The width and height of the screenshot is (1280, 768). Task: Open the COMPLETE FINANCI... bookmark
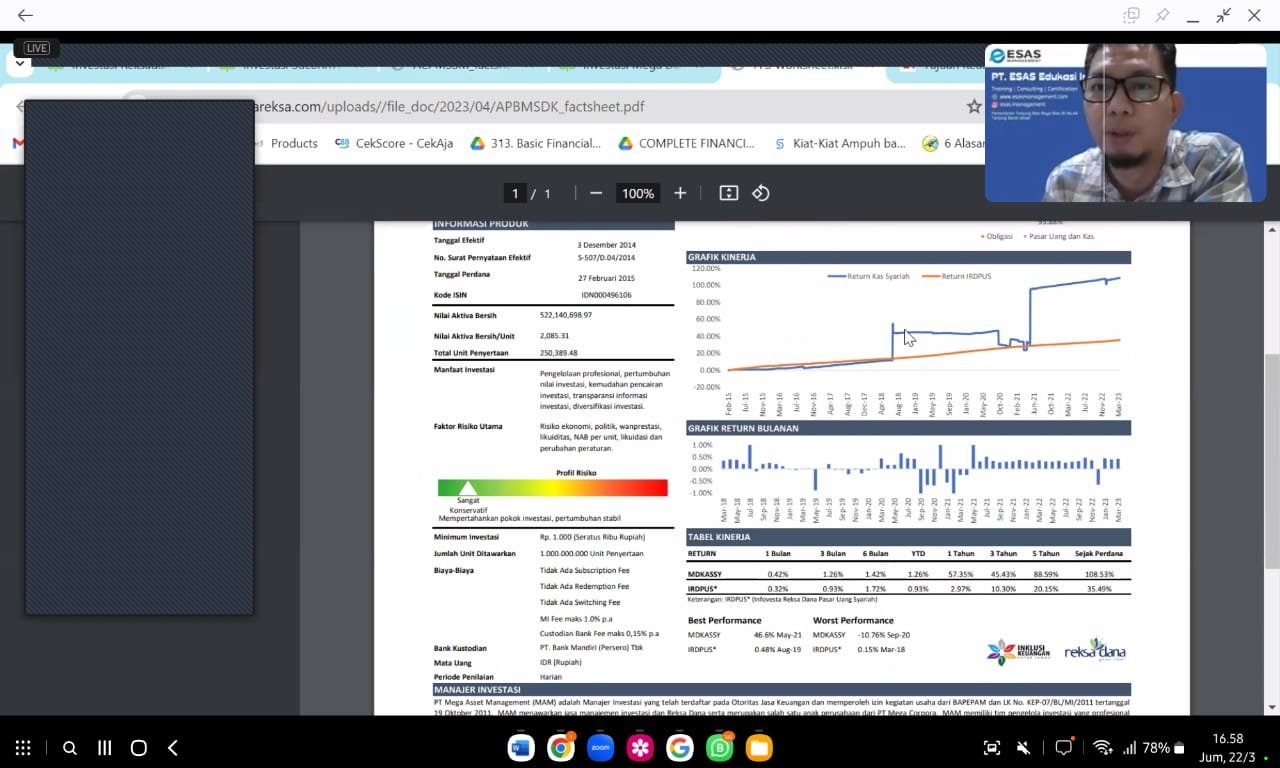686,143
